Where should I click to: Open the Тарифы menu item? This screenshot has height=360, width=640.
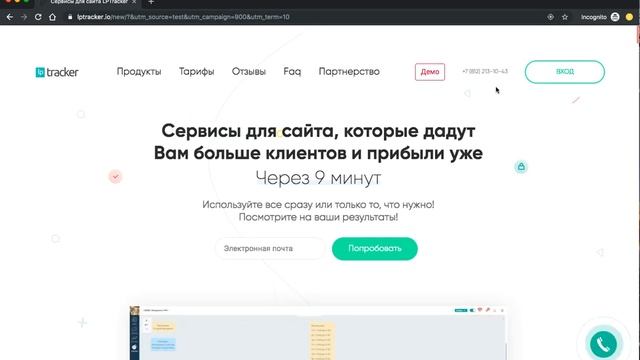pyautogui.click(x=196, y=71)
